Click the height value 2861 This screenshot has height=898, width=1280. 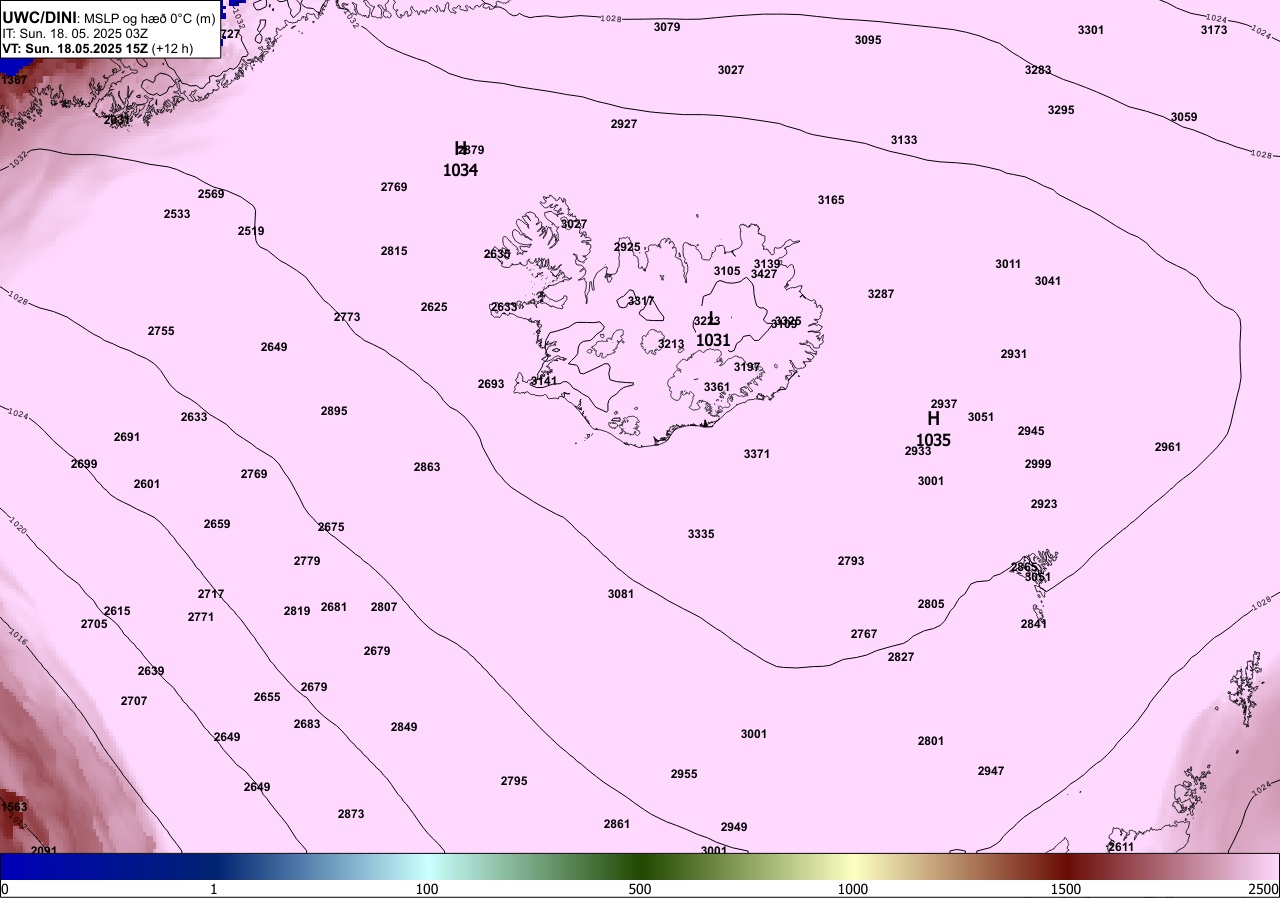pos(617,824)
